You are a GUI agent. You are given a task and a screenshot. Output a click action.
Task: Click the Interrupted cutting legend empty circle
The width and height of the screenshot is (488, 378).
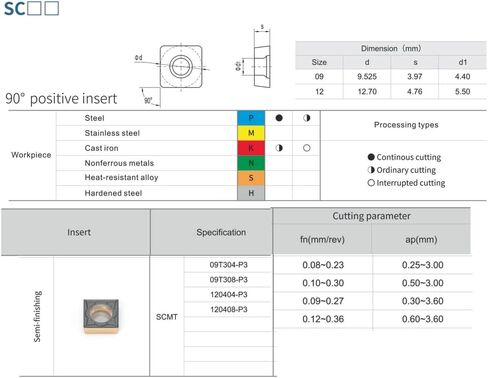pyautogui.click(x=371, y=183)
